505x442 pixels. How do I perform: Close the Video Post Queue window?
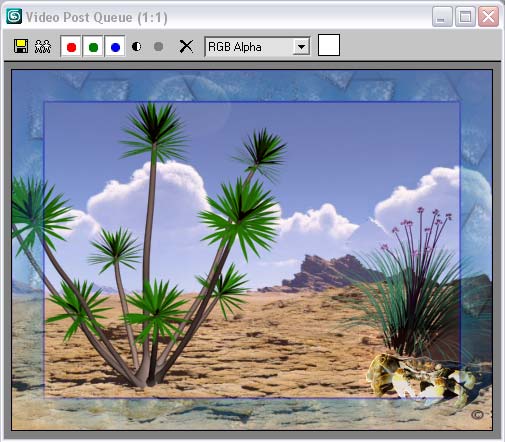point(488,16)
